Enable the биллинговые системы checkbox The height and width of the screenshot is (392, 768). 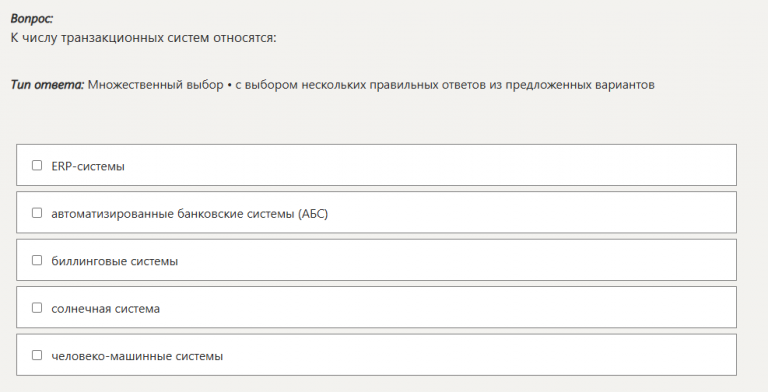coord(37,260)
